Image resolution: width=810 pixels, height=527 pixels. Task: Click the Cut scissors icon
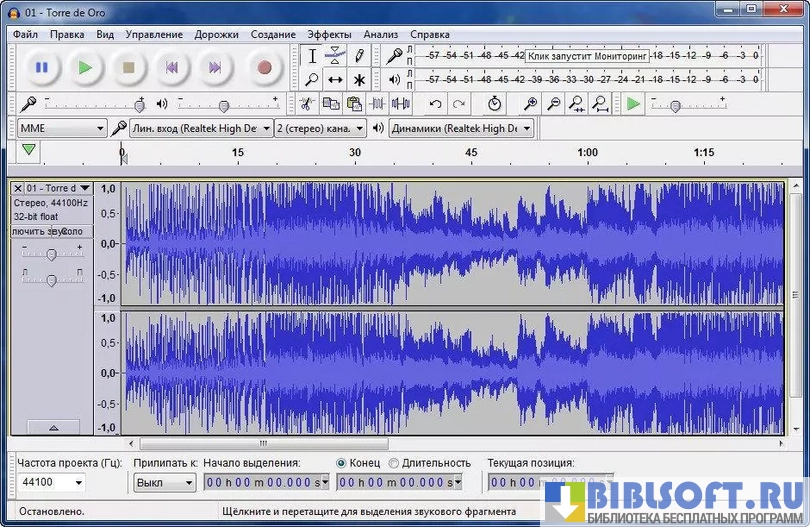pos(305,104)
